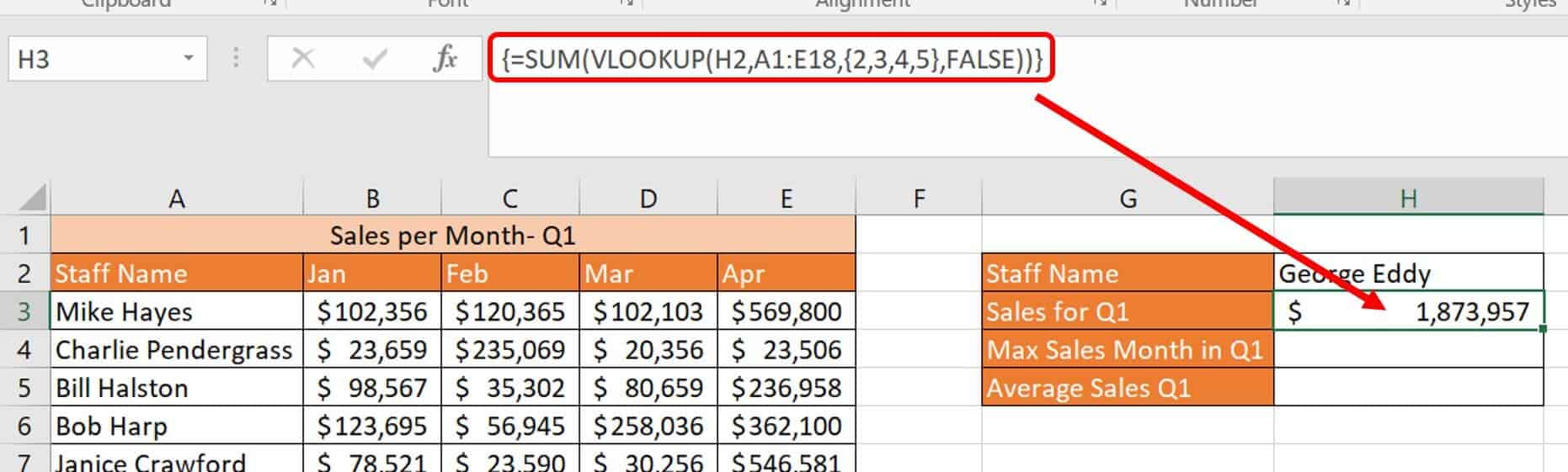The width and height of the screenshot is (1568, 472).
Task: Click the empty cell beside Average Sales Q1
Action: pos(1407,388)
